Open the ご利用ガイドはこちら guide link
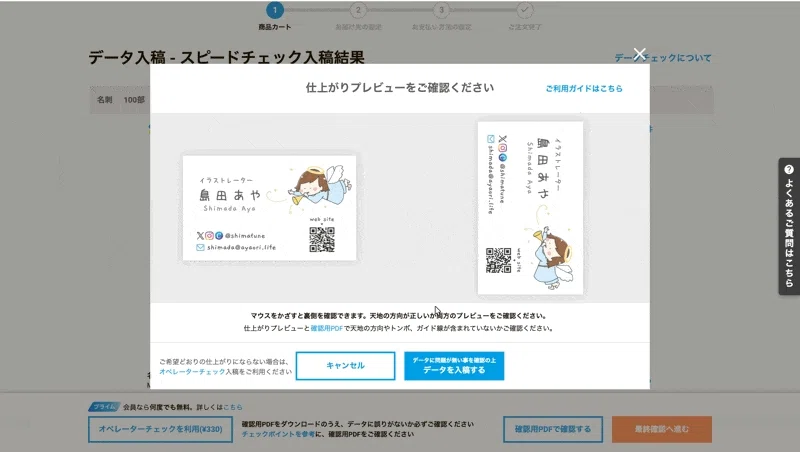 tap(584, 88)
